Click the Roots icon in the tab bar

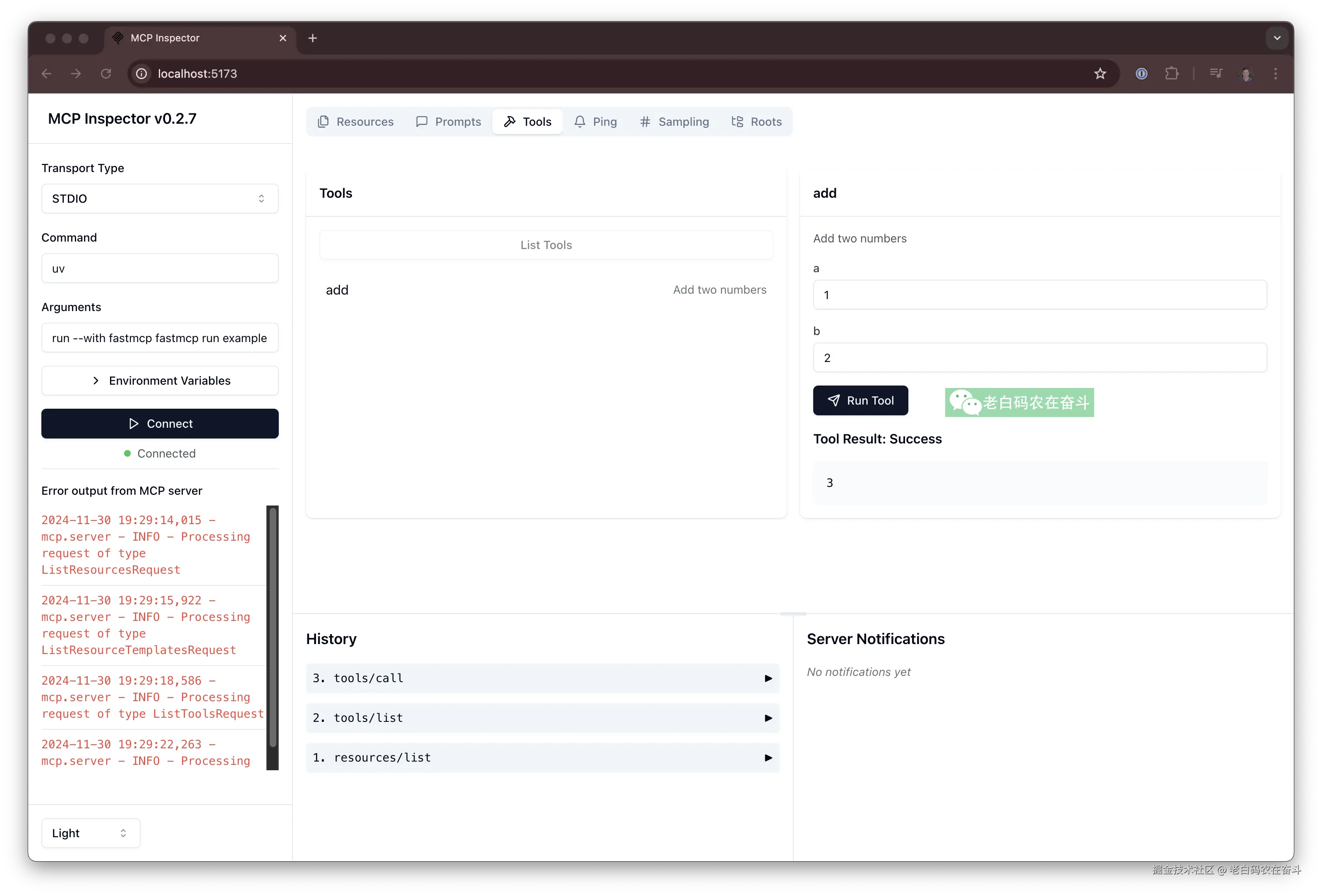click(737, 121)
